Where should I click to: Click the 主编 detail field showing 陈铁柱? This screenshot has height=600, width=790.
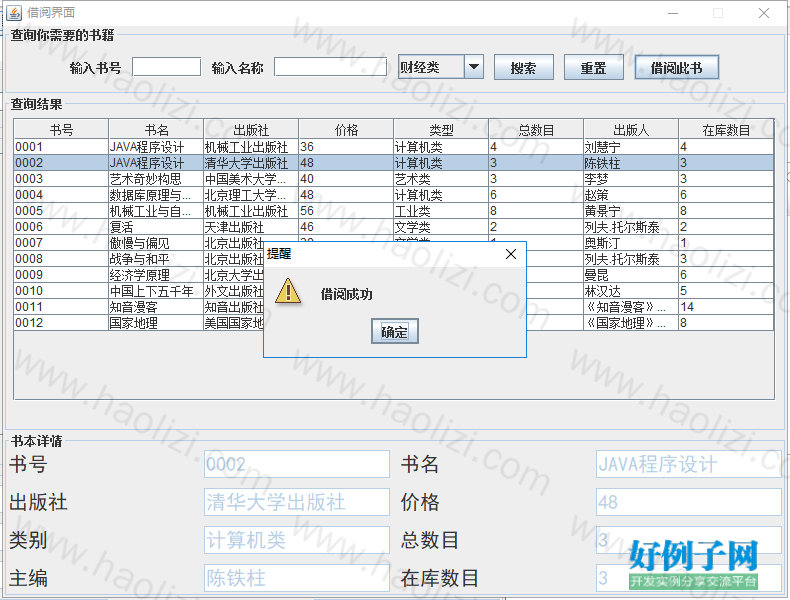297,578
